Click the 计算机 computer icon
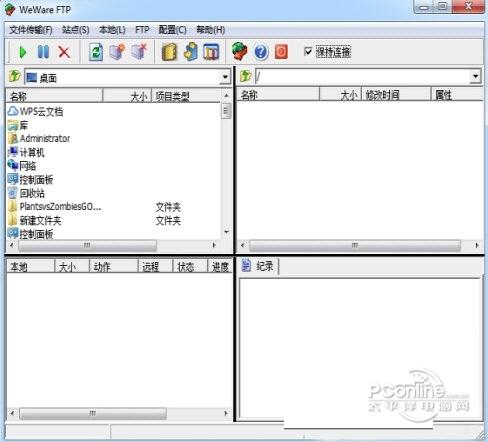The height and width of the screenshot is (442, 488). point(13,152)
